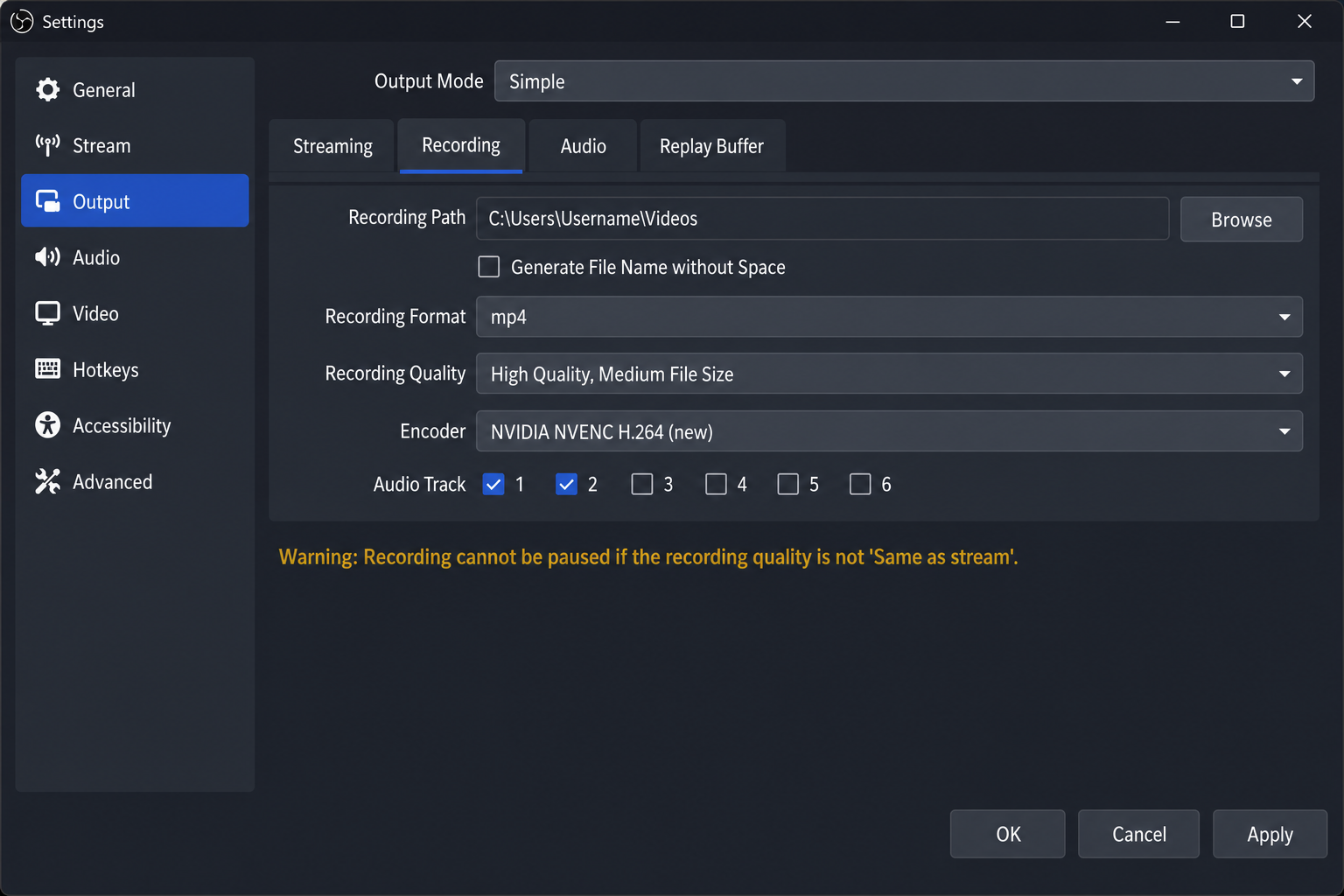This screenshot has height=896, width=1344.
Task: Open the Replay Buffer tab
Action: (x=712, y=146)
